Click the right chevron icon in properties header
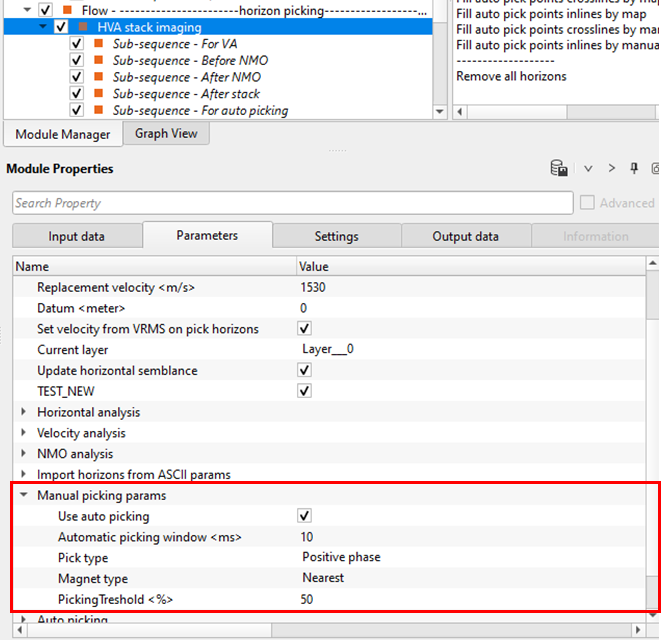Screen dimensions: 661x640 click(x=612, y=169)
